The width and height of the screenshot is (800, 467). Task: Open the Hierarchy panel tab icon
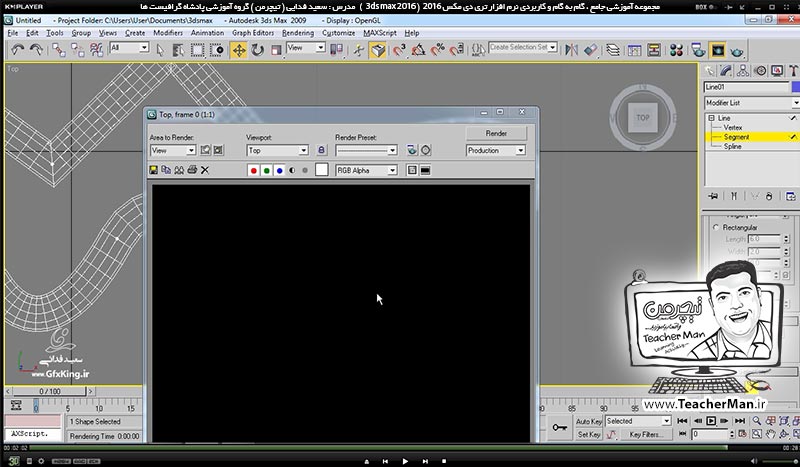[x=743, y=71]
